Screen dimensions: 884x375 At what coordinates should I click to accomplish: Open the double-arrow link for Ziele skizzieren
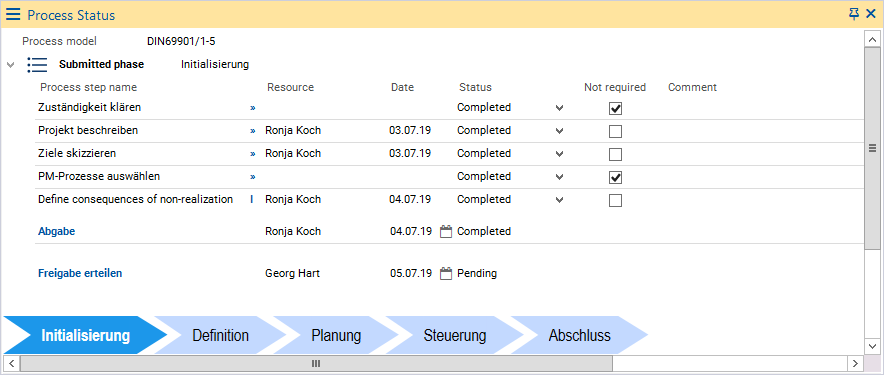tap(253, 154)
